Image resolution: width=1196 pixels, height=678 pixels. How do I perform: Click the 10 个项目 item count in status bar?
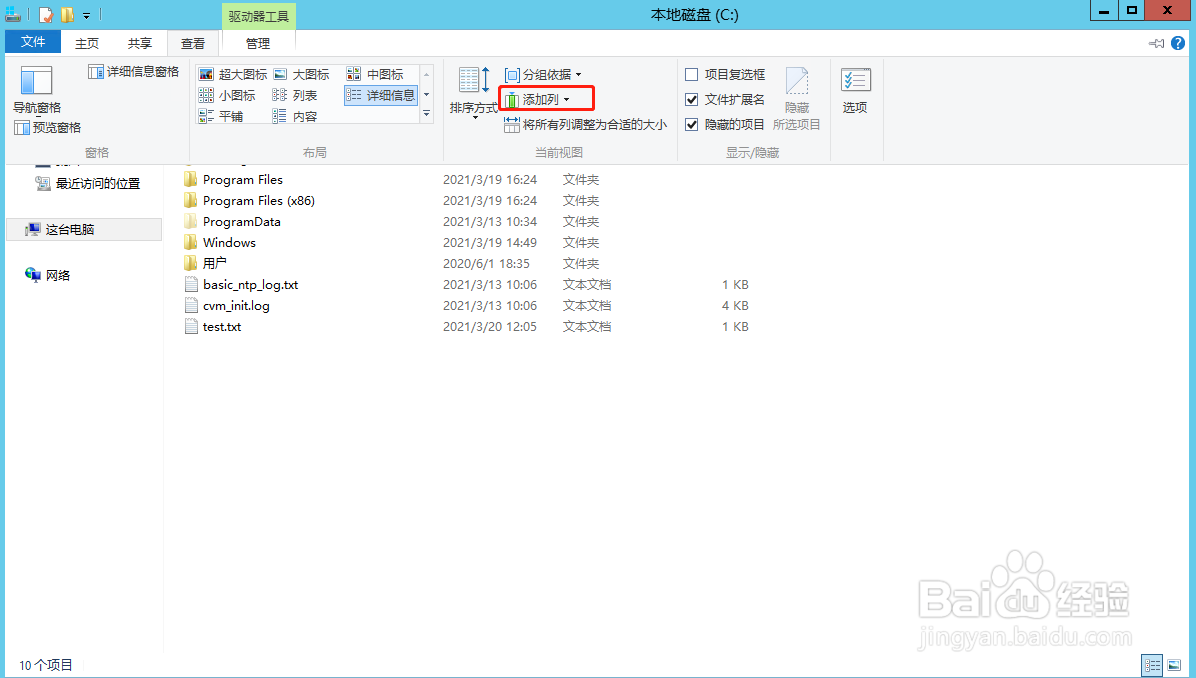click(x=46, y=665)
